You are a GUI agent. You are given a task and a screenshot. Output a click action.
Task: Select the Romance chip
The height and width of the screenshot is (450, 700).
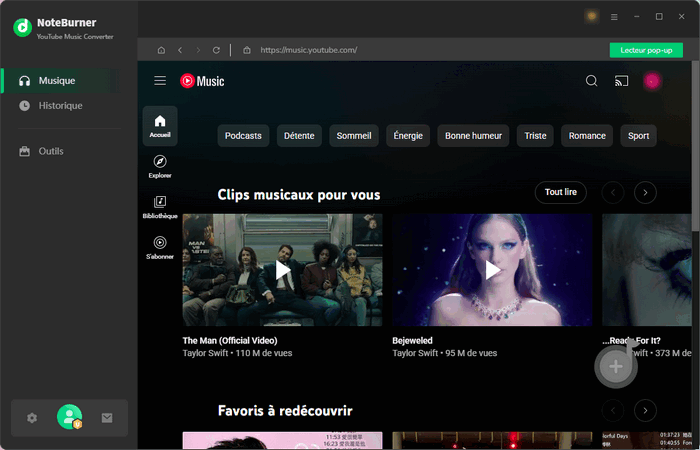pos(587,136)
